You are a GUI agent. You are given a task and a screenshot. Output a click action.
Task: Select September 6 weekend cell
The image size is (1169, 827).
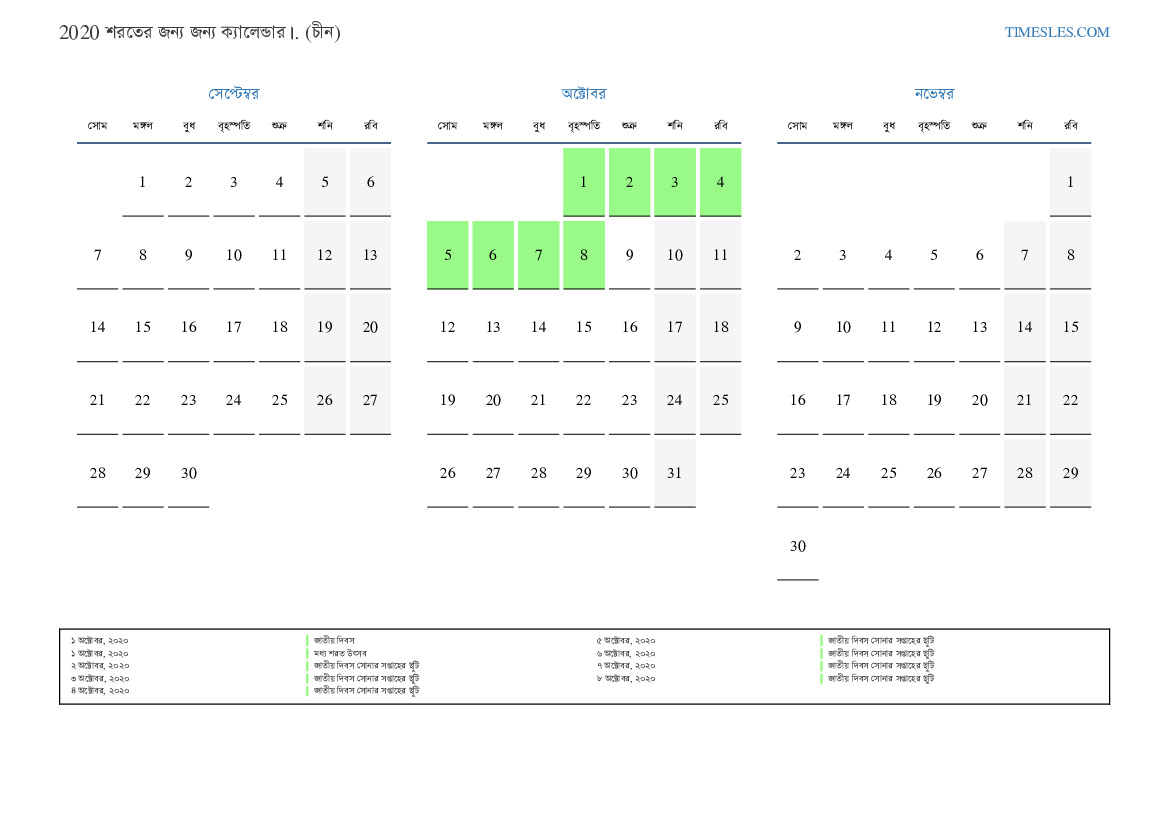pos(371,182)
